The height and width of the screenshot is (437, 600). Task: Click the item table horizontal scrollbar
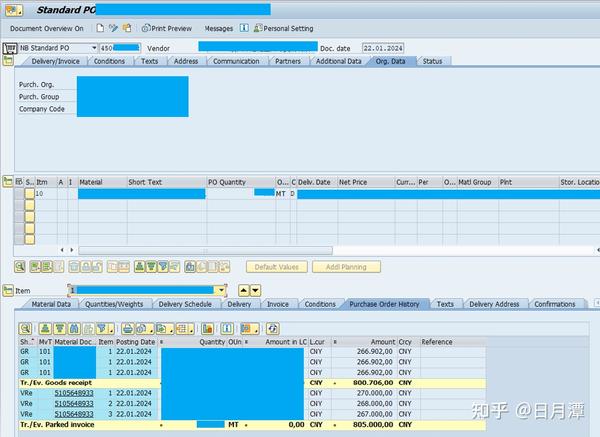coord(205,251)
